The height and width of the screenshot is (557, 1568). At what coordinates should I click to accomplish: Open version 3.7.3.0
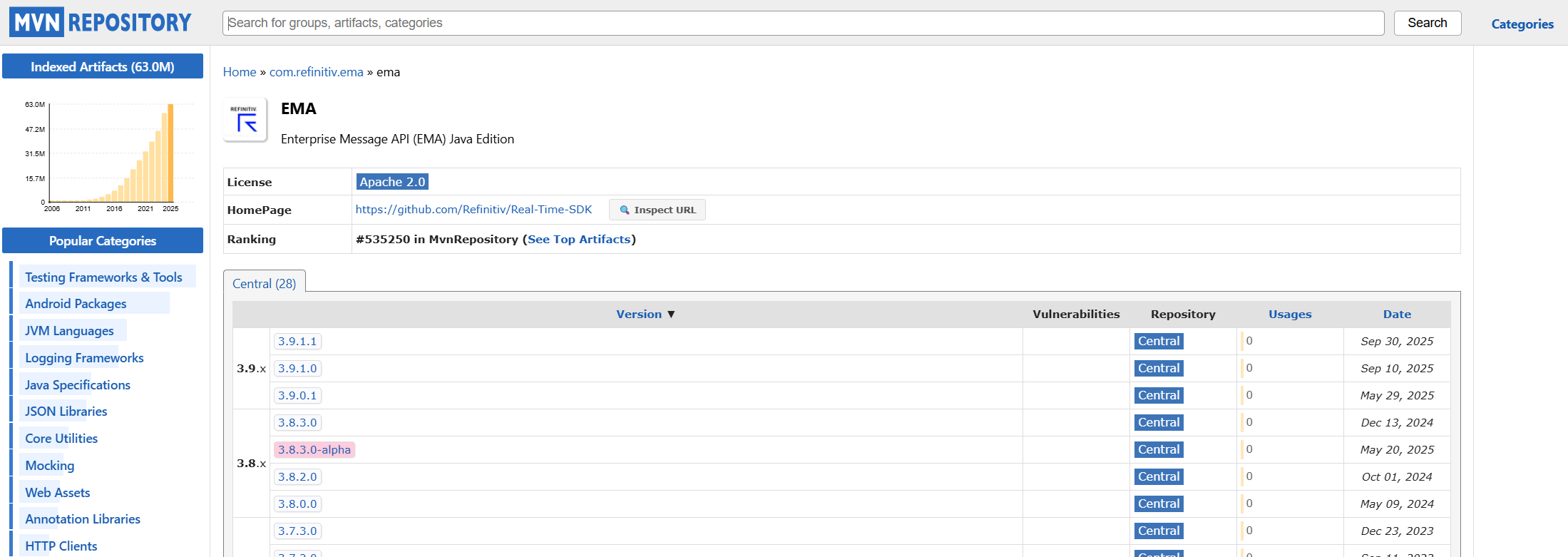(297, 531)
